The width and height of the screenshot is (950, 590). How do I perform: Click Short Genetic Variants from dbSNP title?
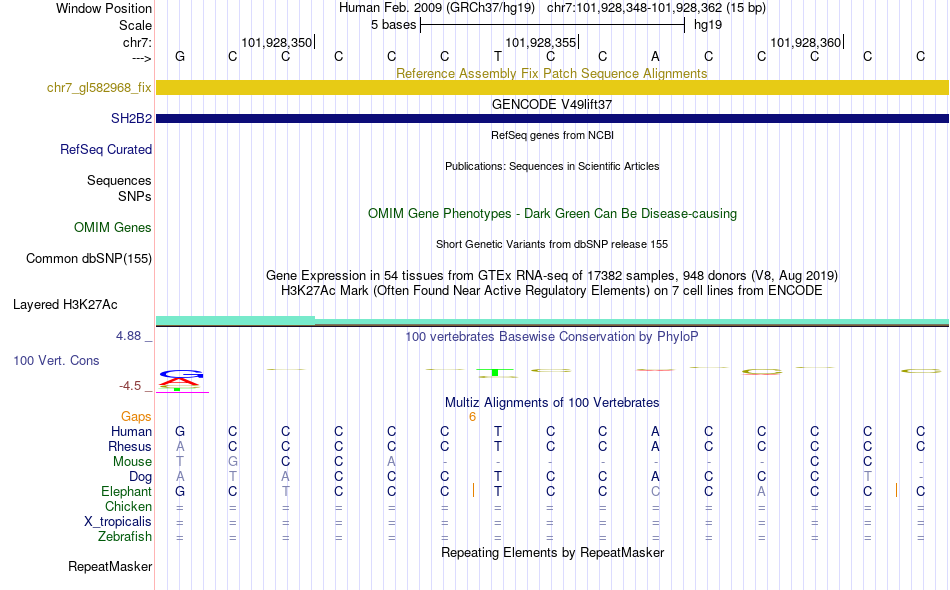(x=551, y=245)
